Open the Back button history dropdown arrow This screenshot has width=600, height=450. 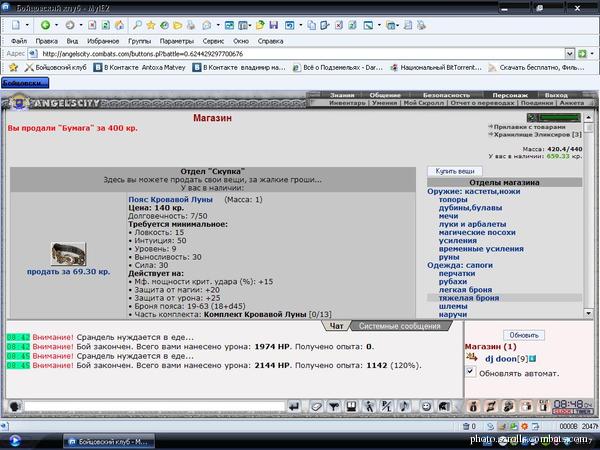tap(56, 25)
